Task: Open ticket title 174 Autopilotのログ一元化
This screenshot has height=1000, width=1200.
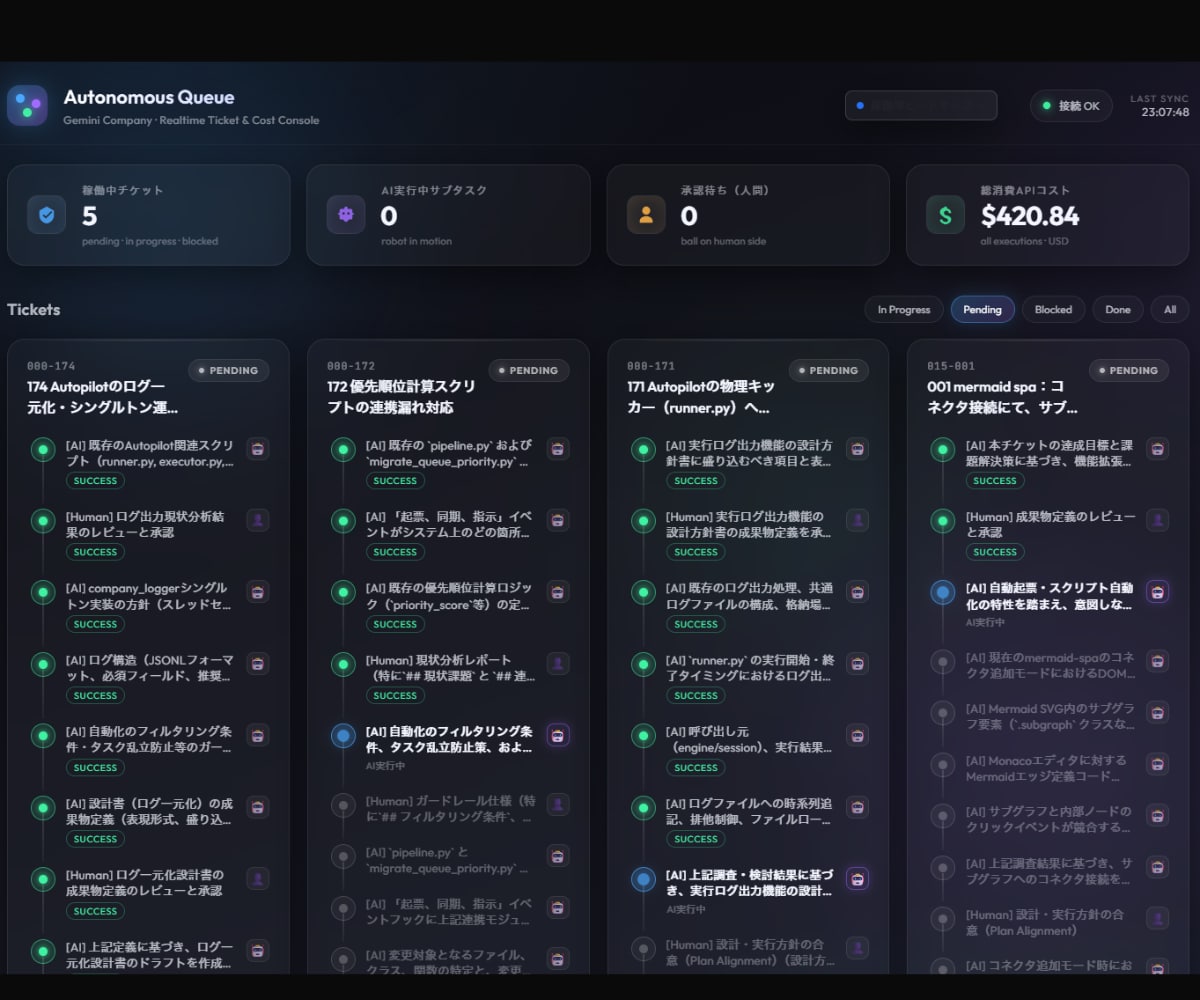Action: pos(102,397)
